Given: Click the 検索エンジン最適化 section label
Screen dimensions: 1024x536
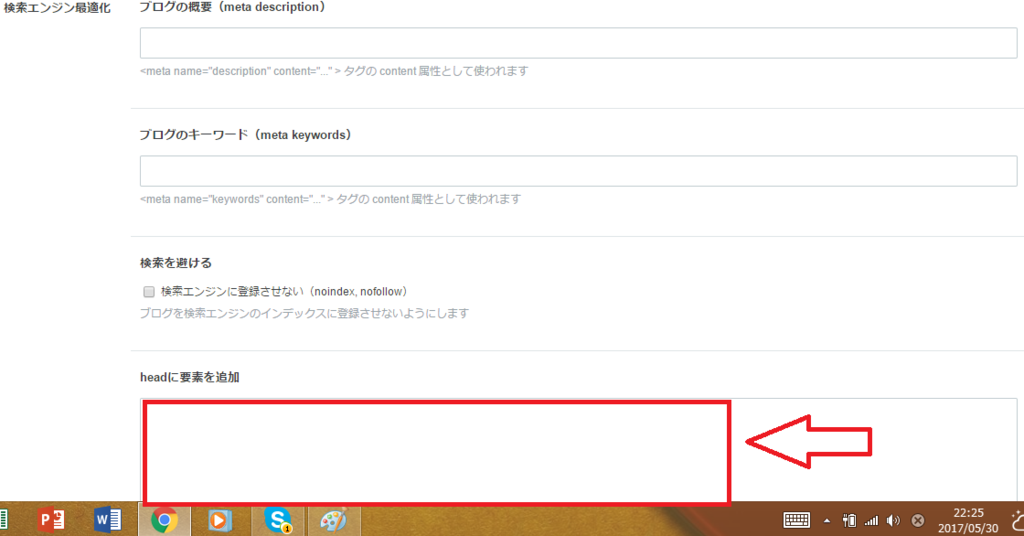Looking at the screenshot, I should click(57, 8).
